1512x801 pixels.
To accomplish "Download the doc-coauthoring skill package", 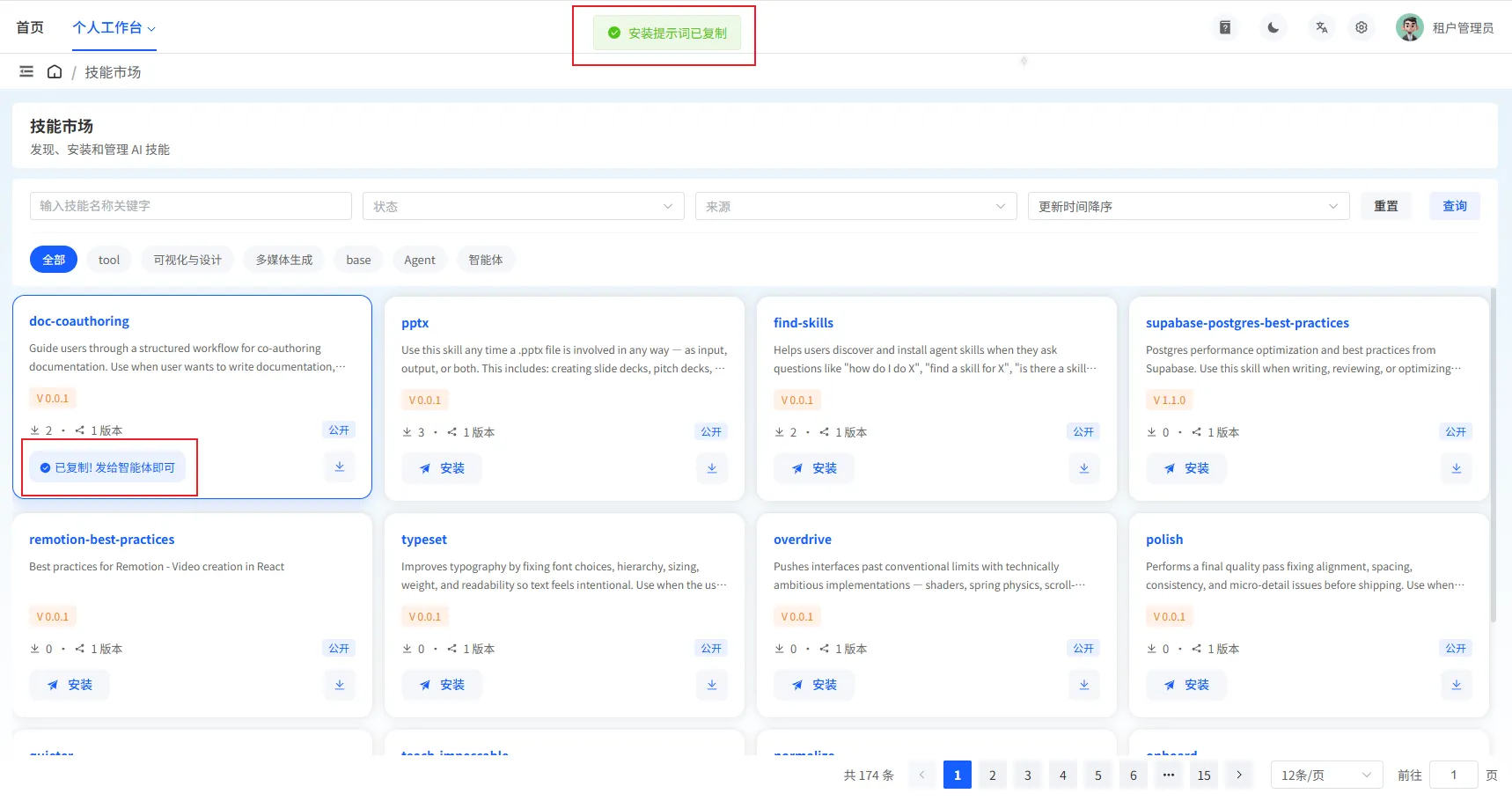I will 340,467.
